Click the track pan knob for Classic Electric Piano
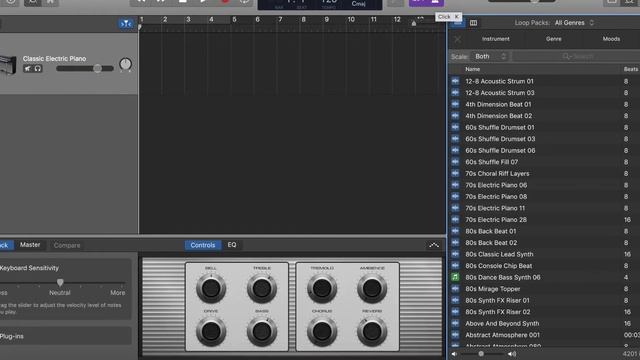The height and width of the screenshot is (360, 640). click(x=125, y=64)
